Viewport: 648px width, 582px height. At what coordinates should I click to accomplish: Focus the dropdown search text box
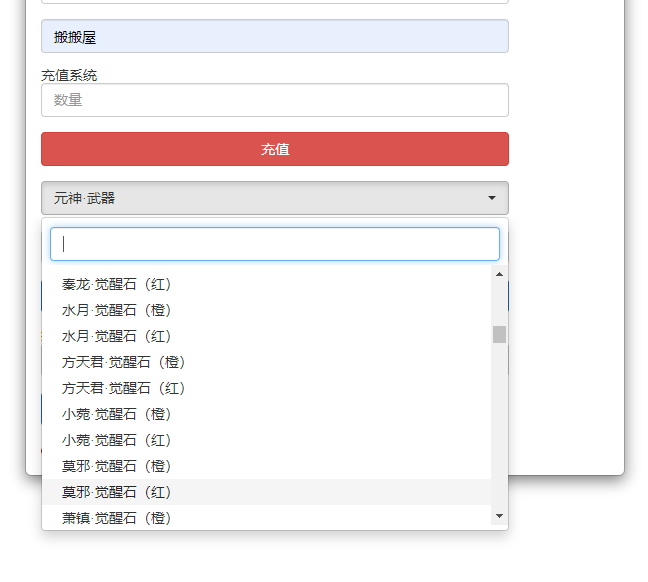point(274,244)
